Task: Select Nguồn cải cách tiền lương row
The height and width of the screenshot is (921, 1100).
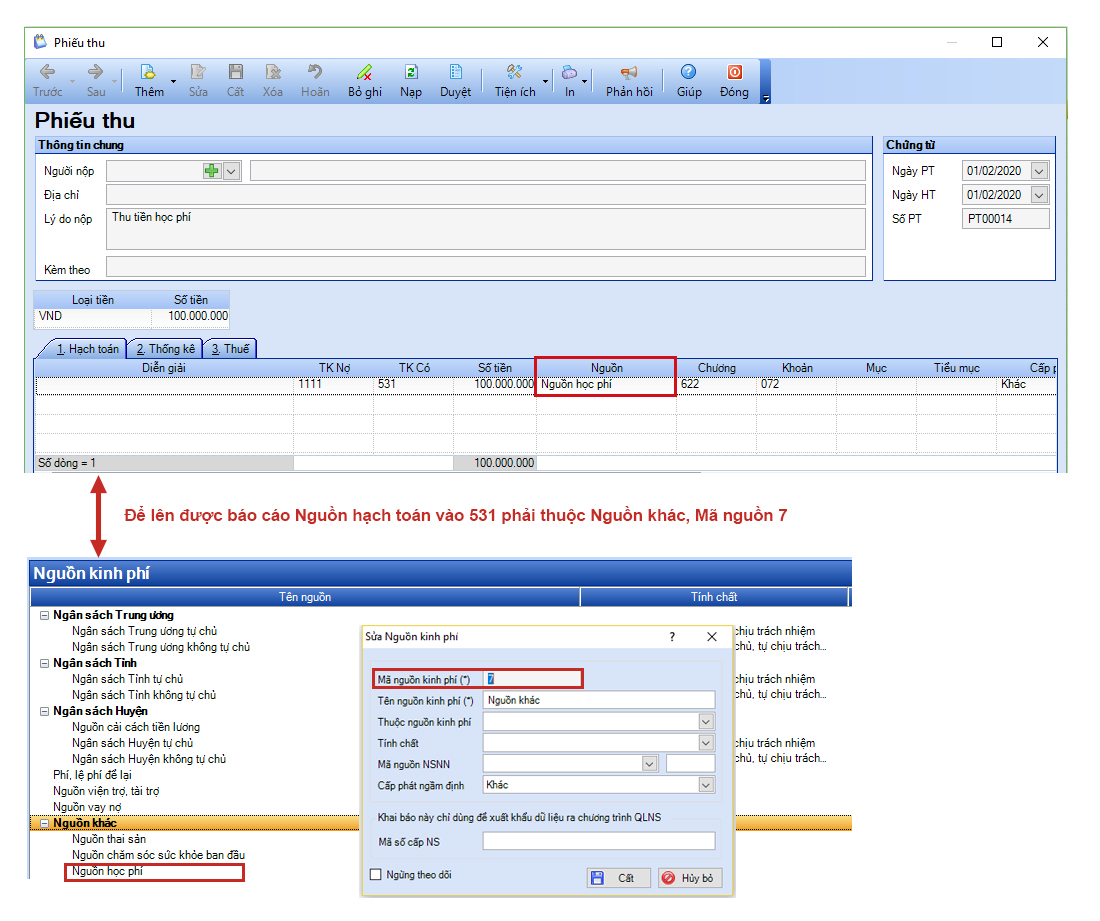Action: coord(136,727)
